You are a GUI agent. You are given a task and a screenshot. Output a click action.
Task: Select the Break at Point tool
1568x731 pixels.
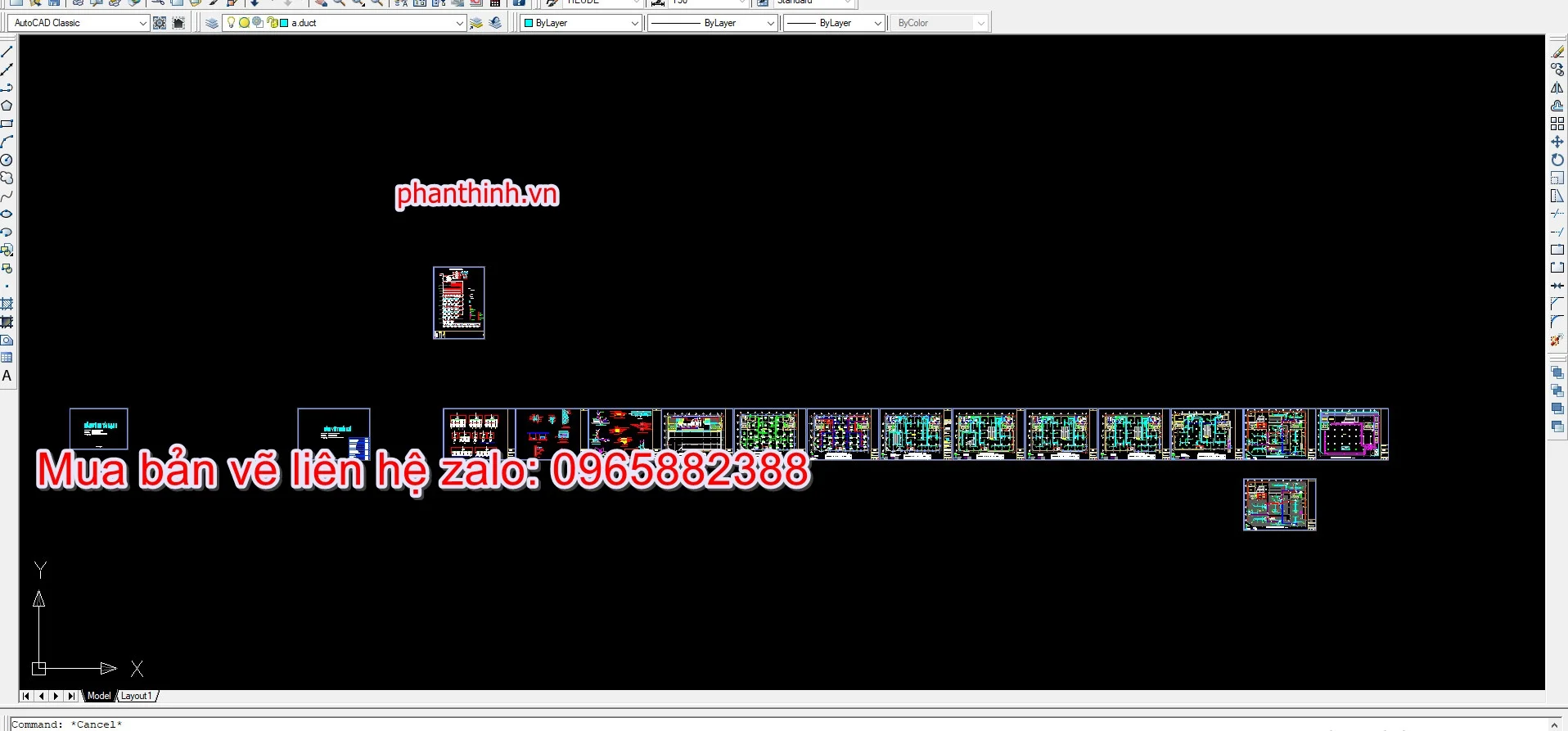coord(1557,250)
